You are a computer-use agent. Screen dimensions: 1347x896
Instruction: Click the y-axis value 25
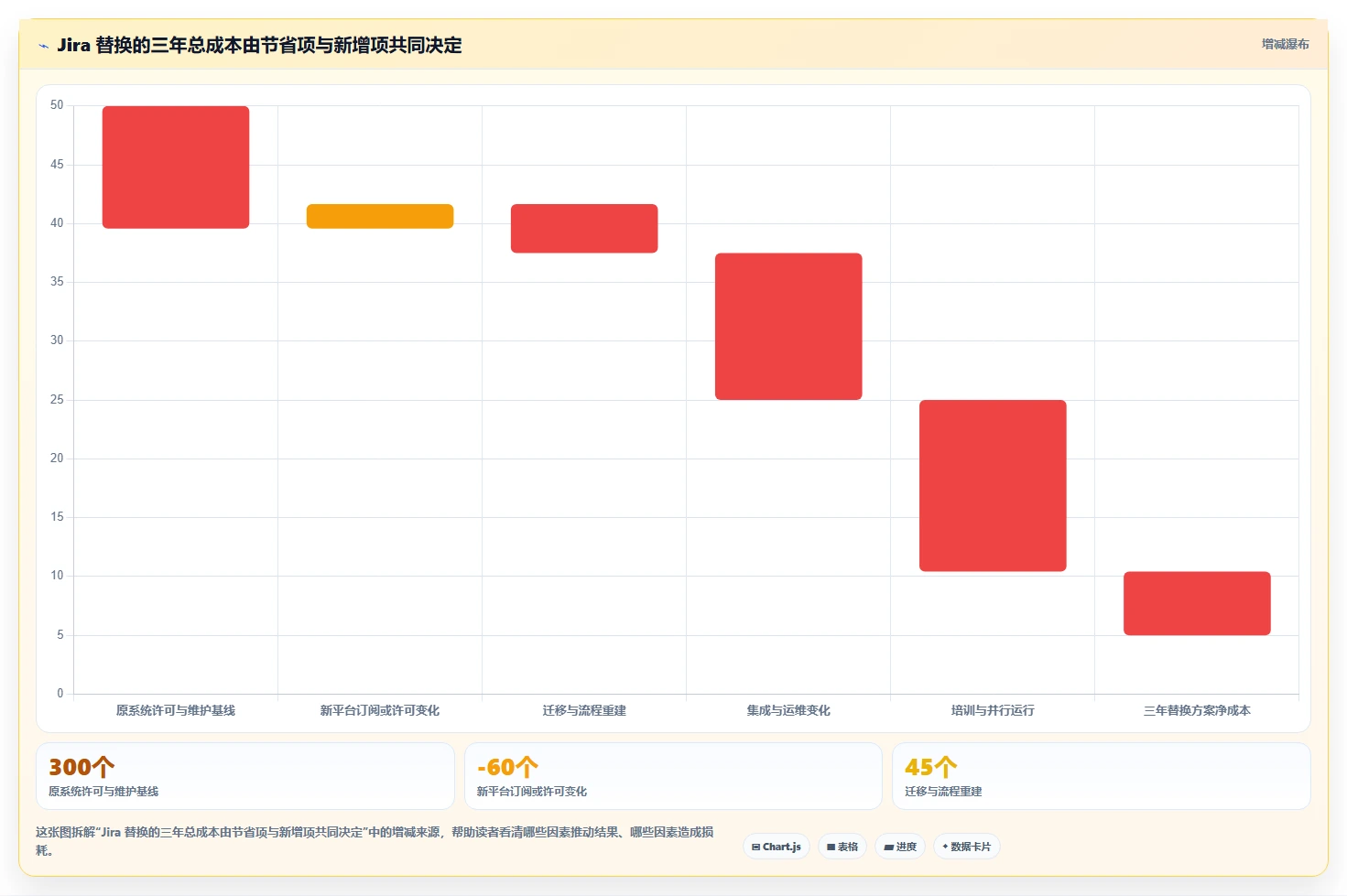coord(57,400)
